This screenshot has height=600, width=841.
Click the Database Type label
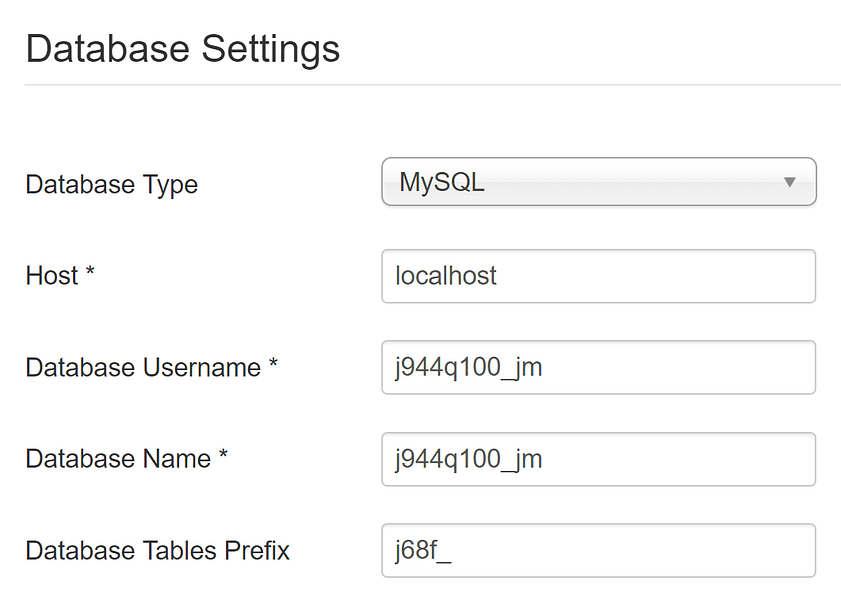tap(110, 184)
